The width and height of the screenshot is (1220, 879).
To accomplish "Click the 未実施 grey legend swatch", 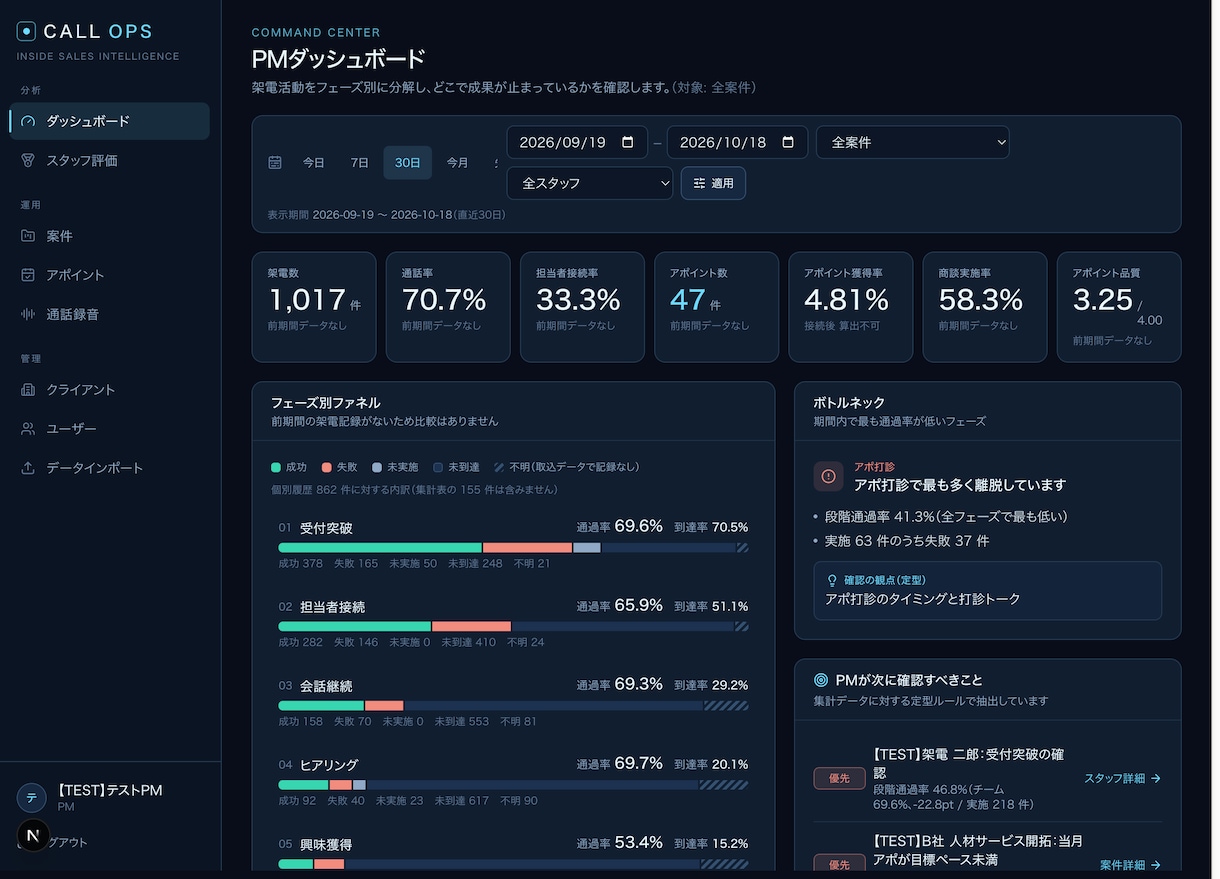I will (376, 467).
